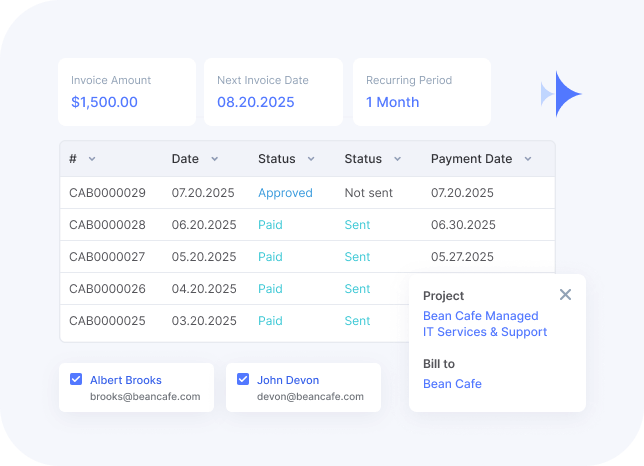644x466 pixels.
Task: Select the Invoice Amount $1,500.00 card
Action: (127, 92)
